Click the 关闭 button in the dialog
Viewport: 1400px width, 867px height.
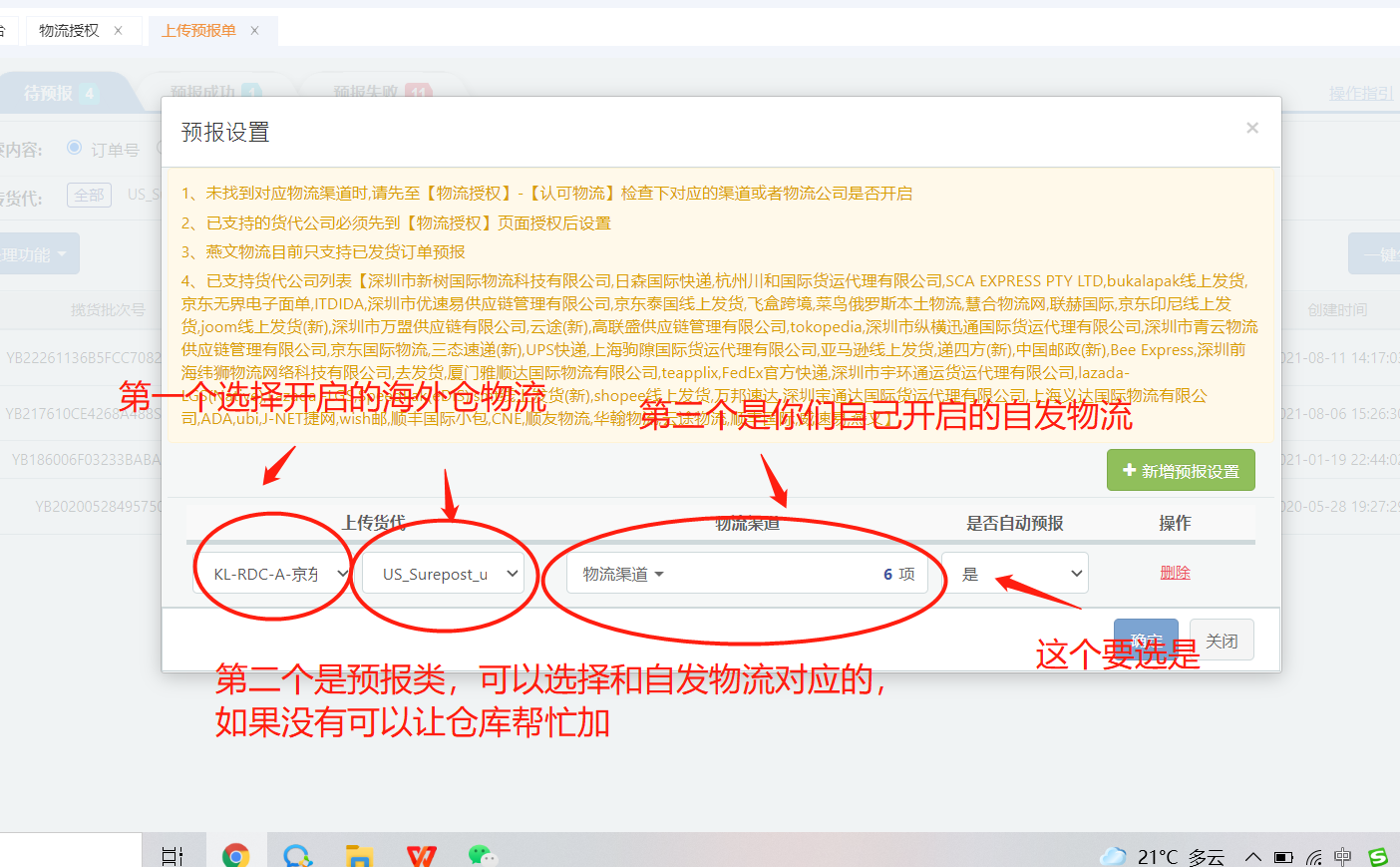1222,641
